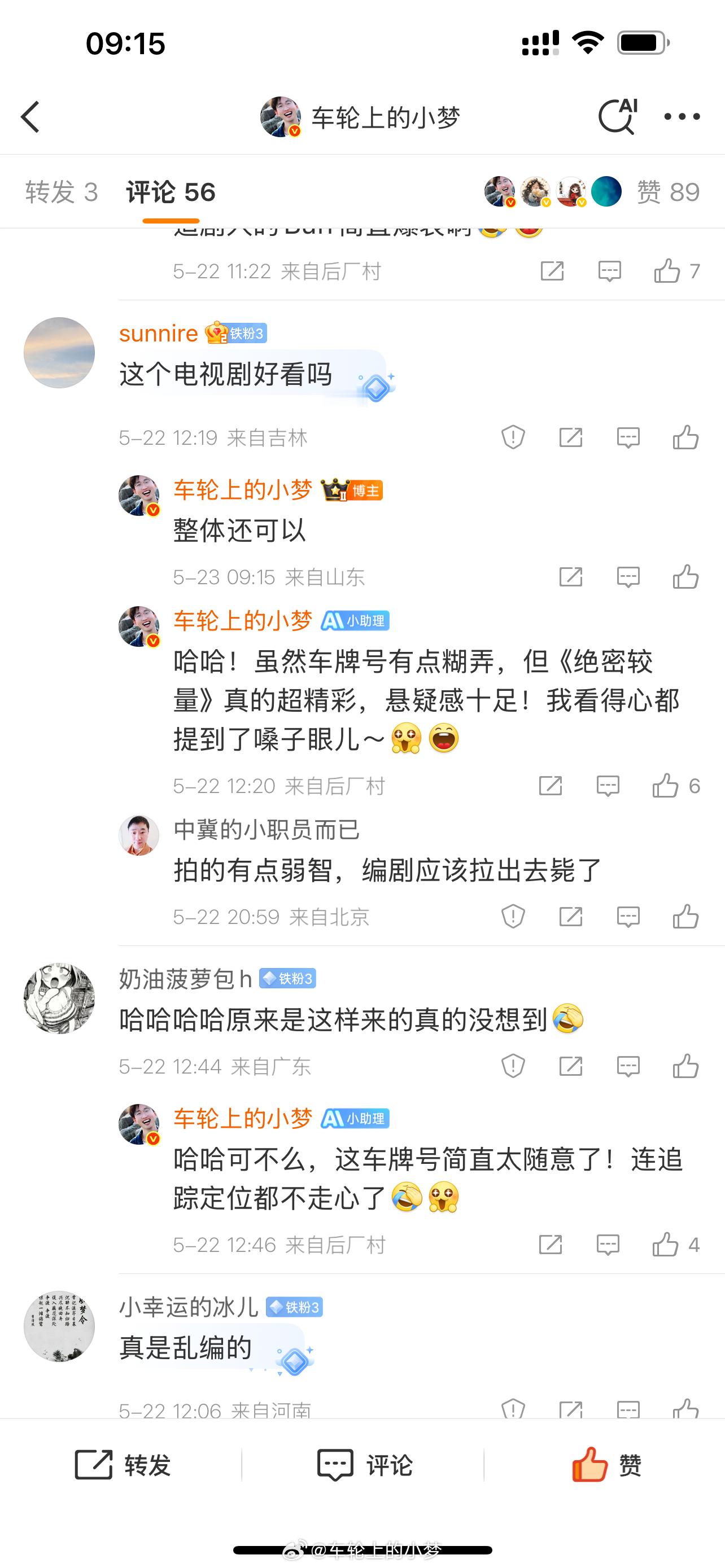Open the three-dot more options menu
This screenshot has width=725, height=1568.
682,116
